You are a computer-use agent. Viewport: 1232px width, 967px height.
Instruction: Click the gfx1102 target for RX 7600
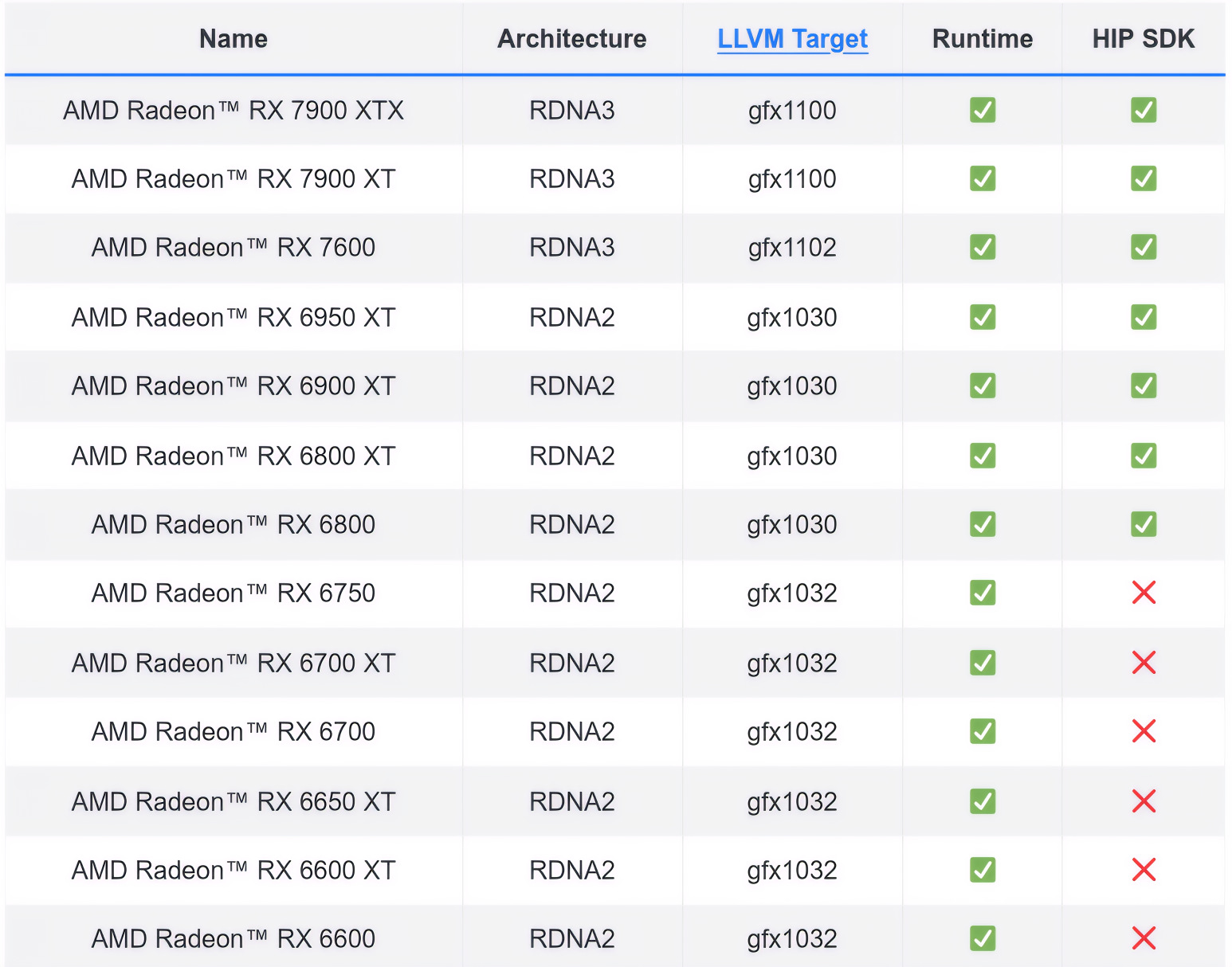click(792, 248)
